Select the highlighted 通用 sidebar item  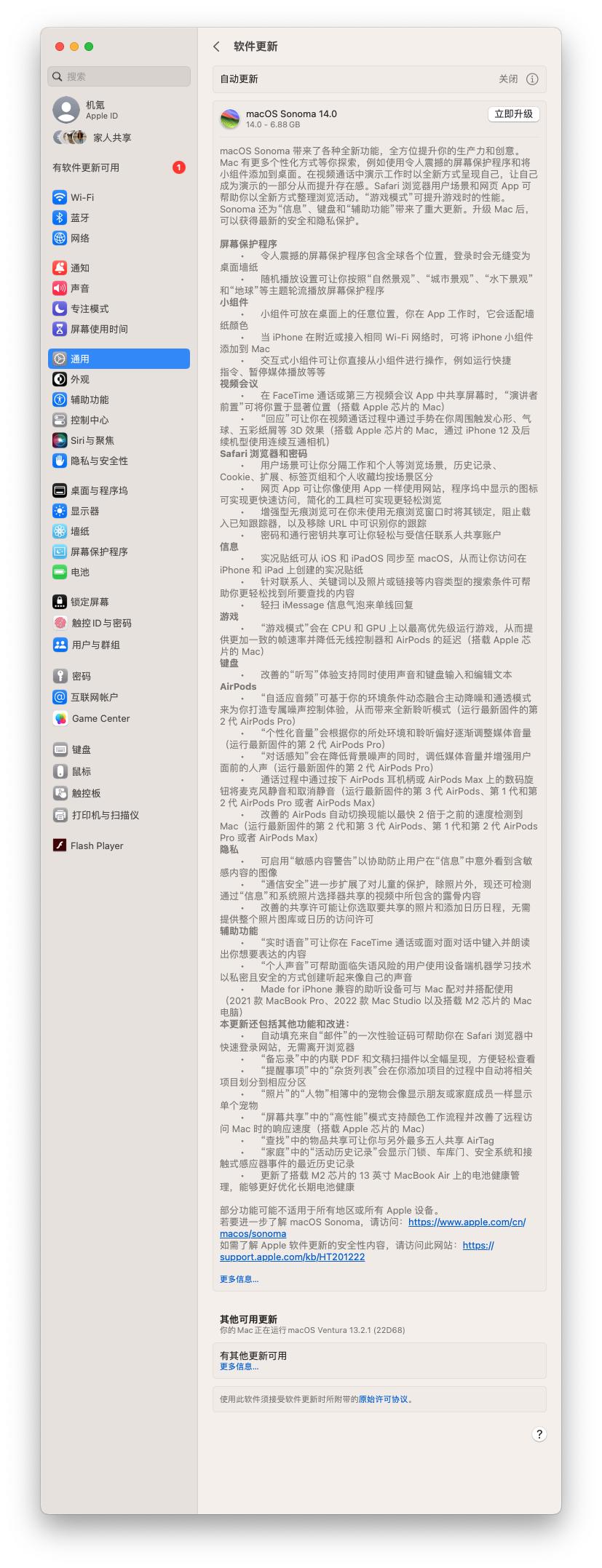[119, 359]
